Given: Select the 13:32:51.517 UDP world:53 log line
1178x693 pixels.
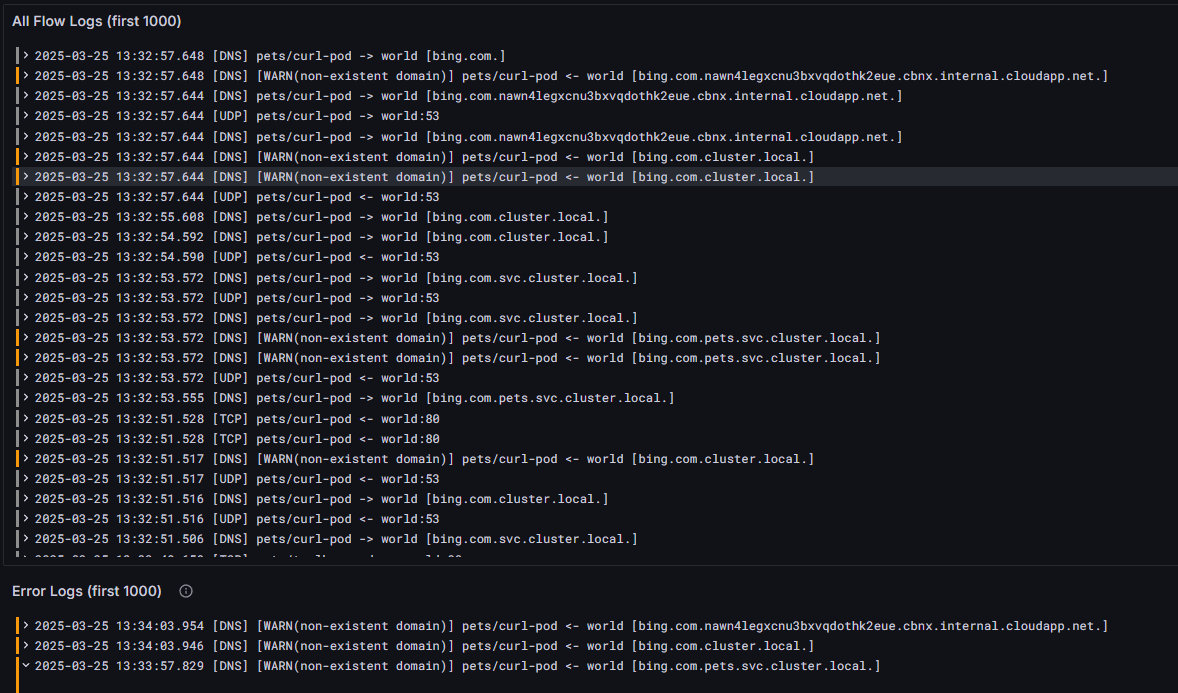Looking at the screenshot, I should [597, 479].
